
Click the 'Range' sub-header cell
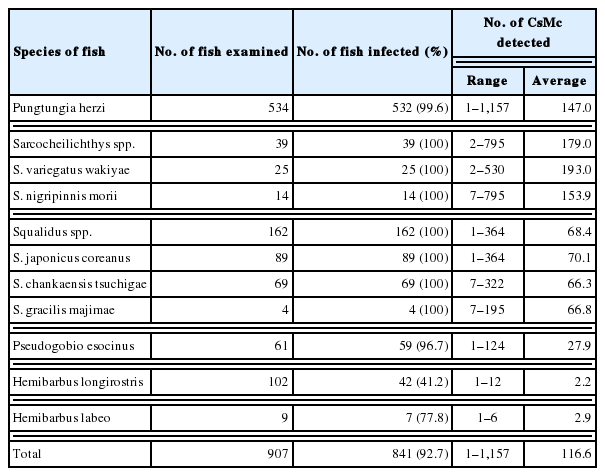pos(487,81)
